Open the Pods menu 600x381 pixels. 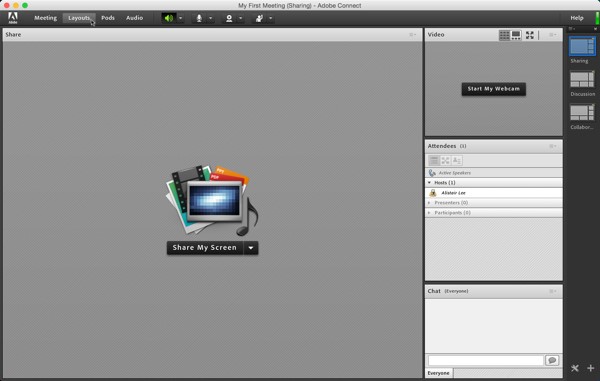(x=108, y=18)
